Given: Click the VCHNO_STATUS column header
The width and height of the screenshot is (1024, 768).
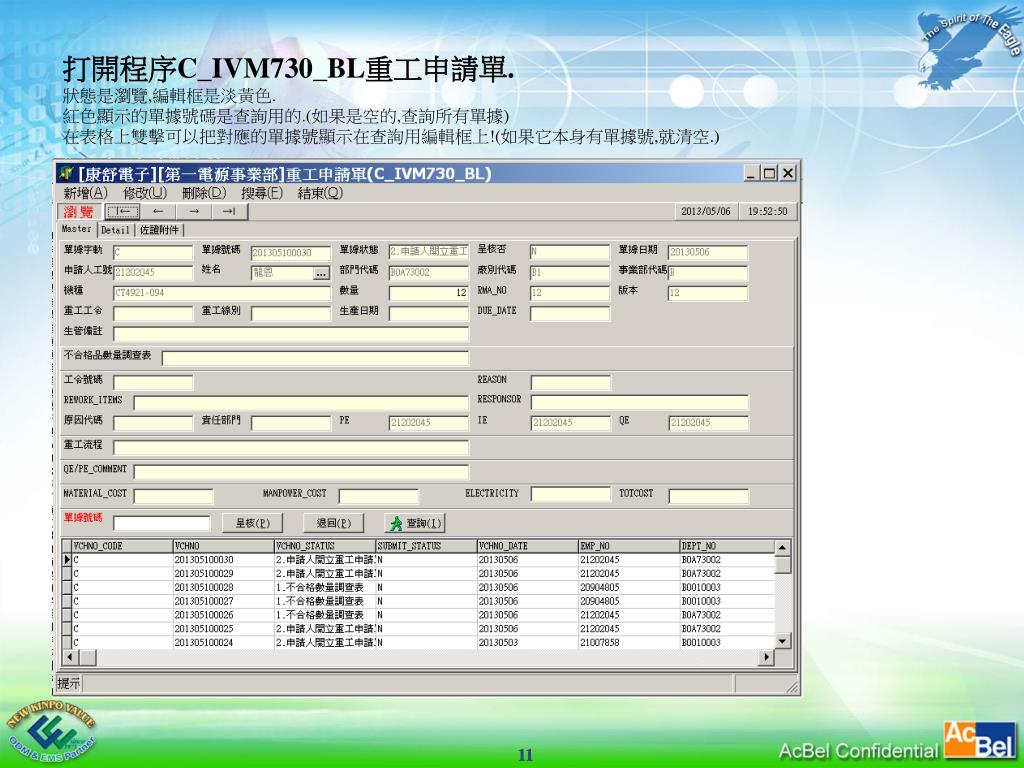Looking at the screenshot, I should (x=325, y=546).
